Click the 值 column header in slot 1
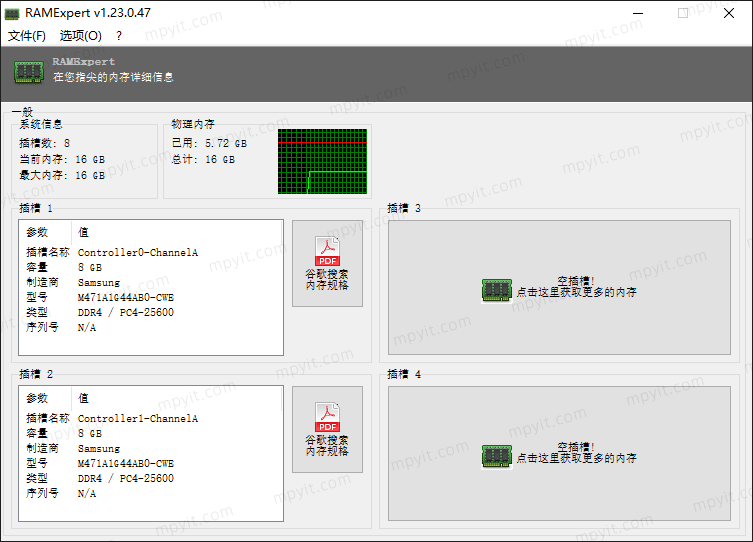This screenshot has width=753, height=542. pyautogui.click(x=177, y=232)
